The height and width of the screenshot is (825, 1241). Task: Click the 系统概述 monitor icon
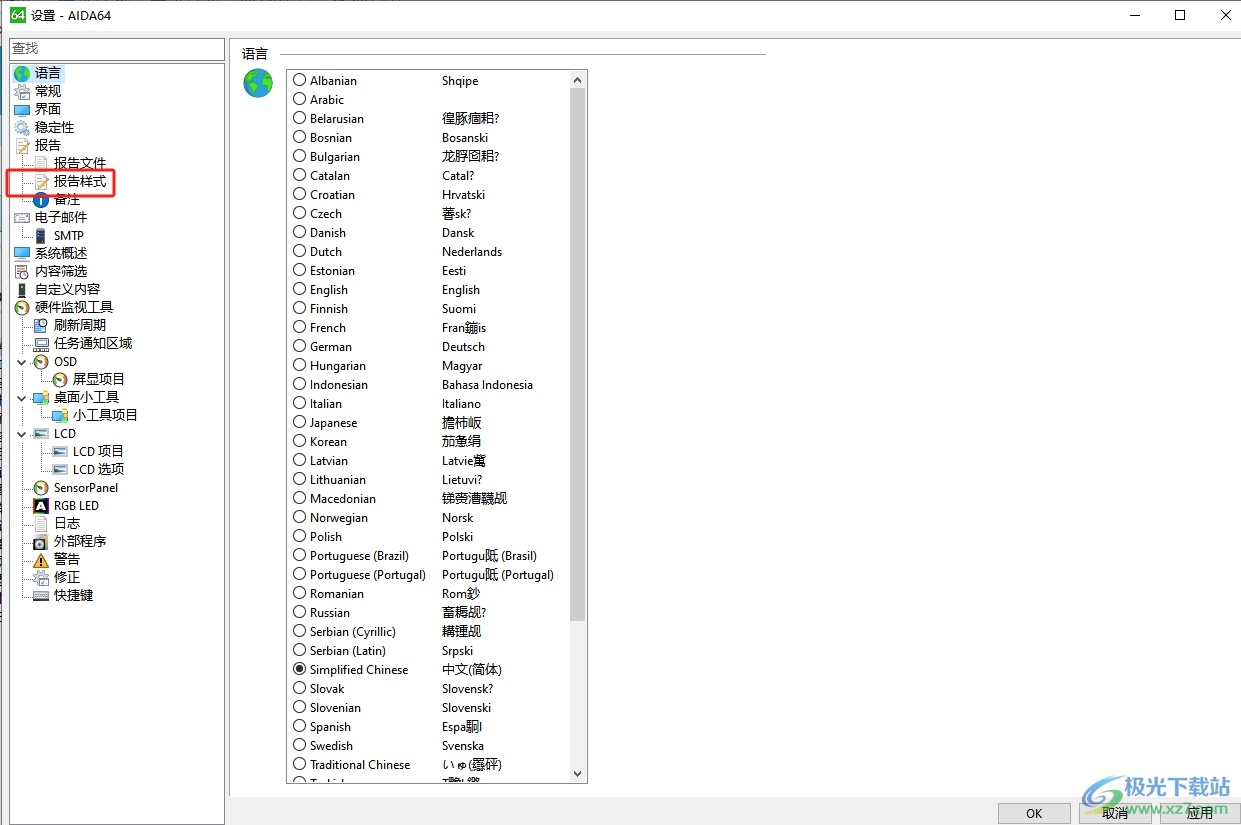pos(22,253)
